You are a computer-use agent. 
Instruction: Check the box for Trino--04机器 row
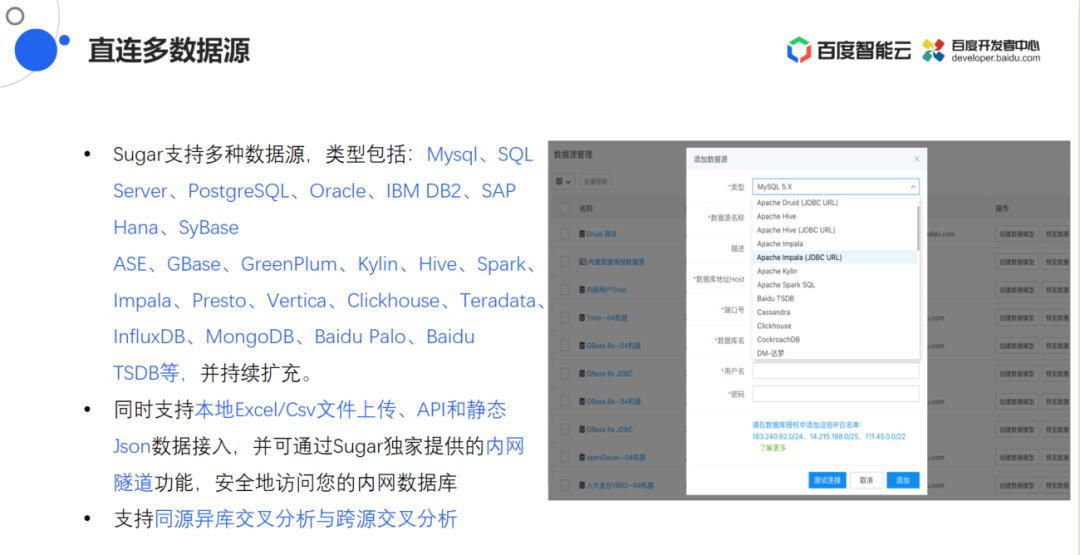[x=565, y=317]
